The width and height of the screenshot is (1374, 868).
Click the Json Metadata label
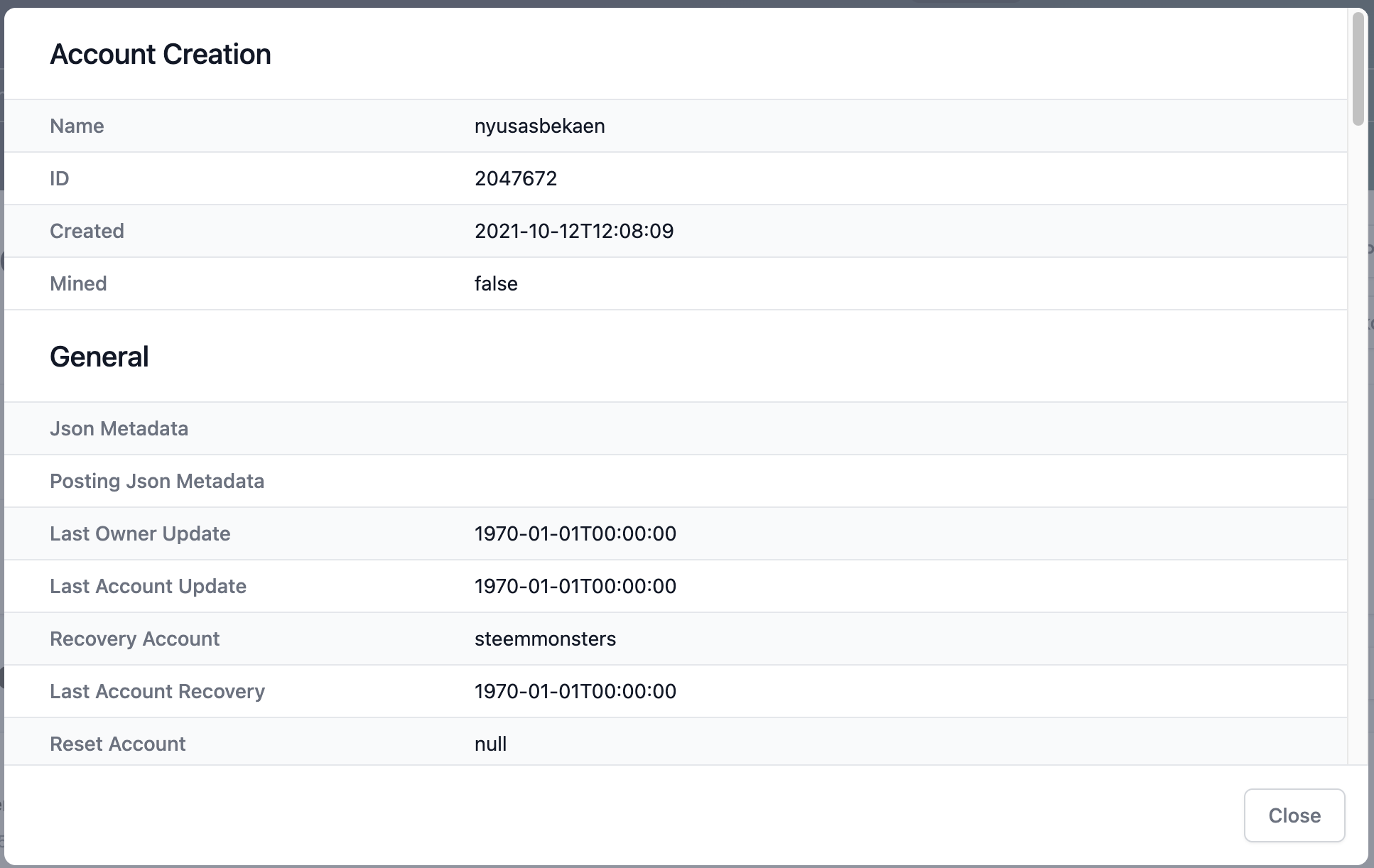(x=119, y=428)
